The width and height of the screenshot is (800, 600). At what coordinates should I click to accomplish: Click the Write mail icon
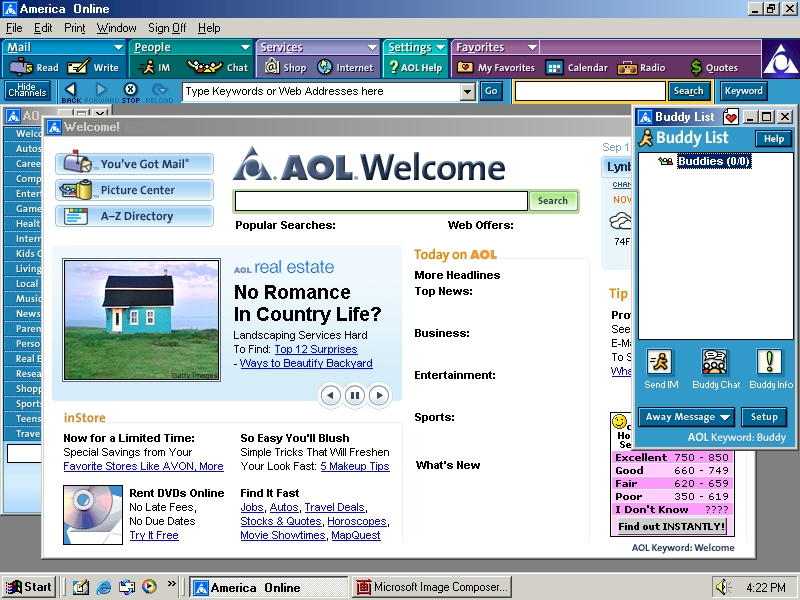(x=80, y=68)
